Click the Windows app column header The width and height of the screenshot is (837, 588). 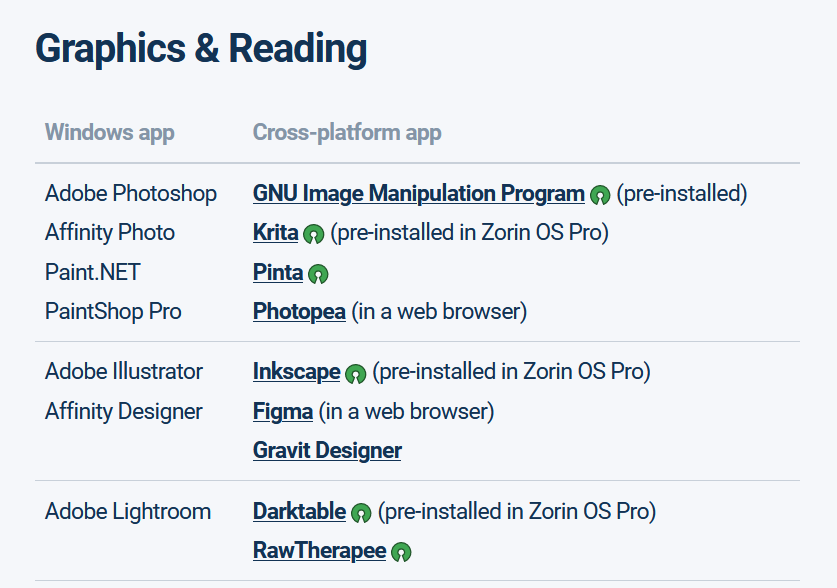pyautogui.click(x=110, y=132)
